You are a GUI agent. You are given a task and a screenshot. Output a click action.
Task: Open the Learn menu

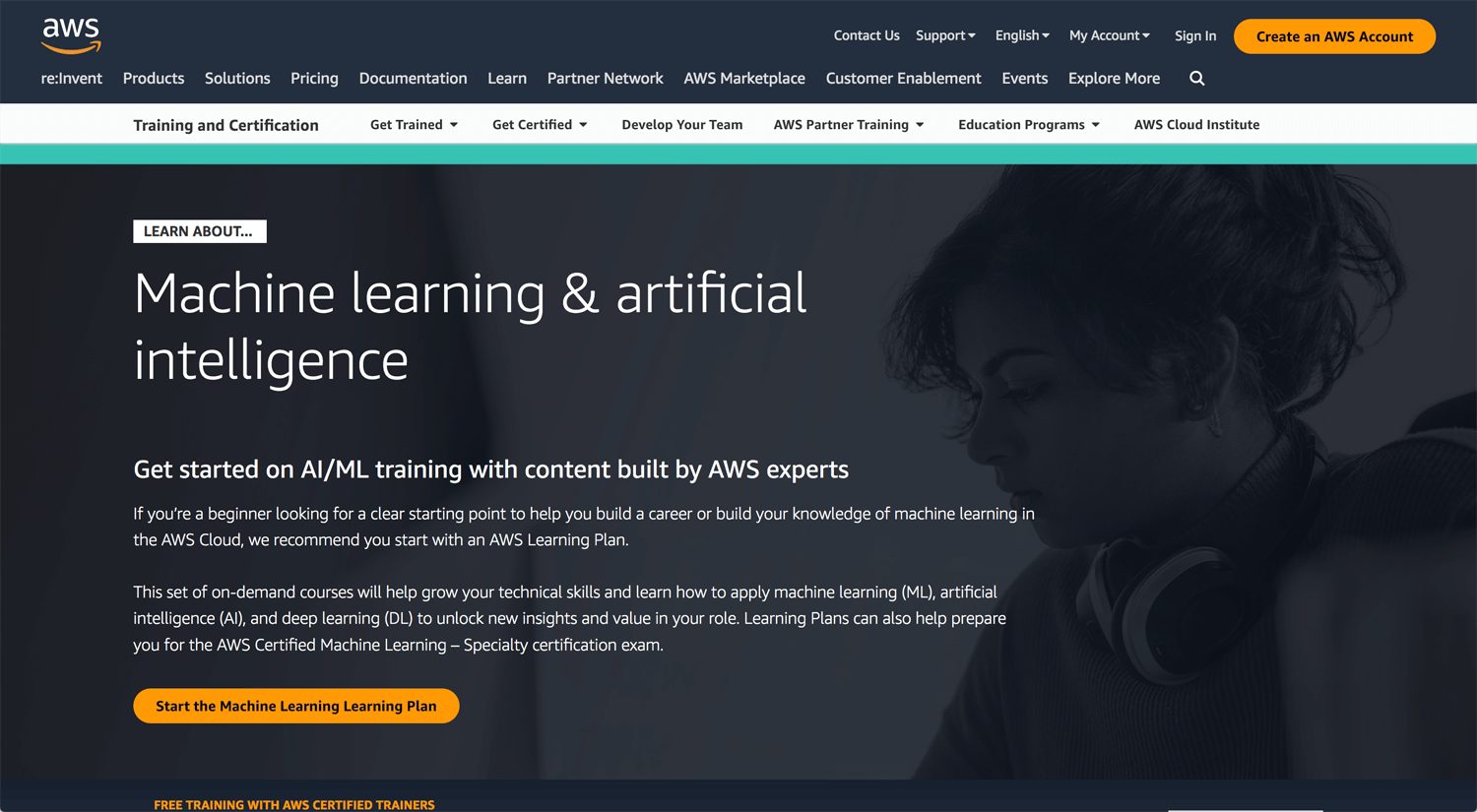tap(507, 79)
